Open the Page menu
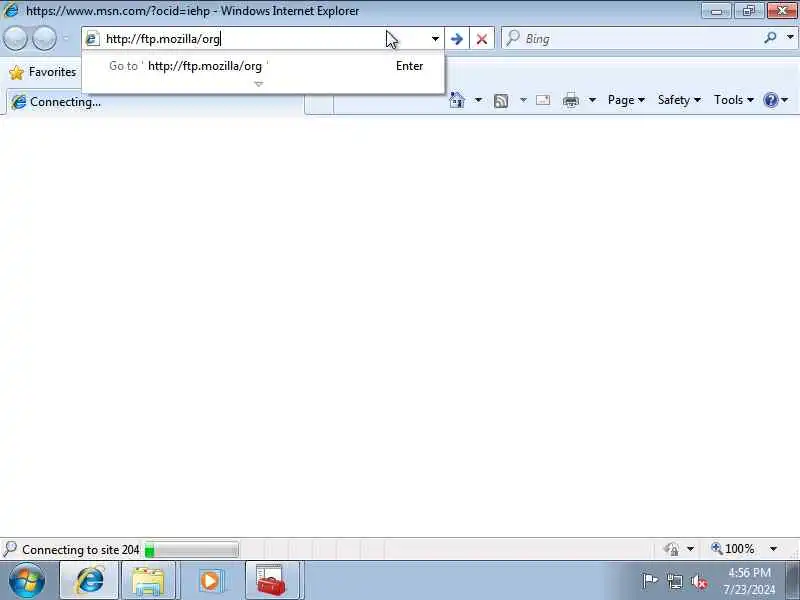800x600 pixels. [x=626, y=100]
